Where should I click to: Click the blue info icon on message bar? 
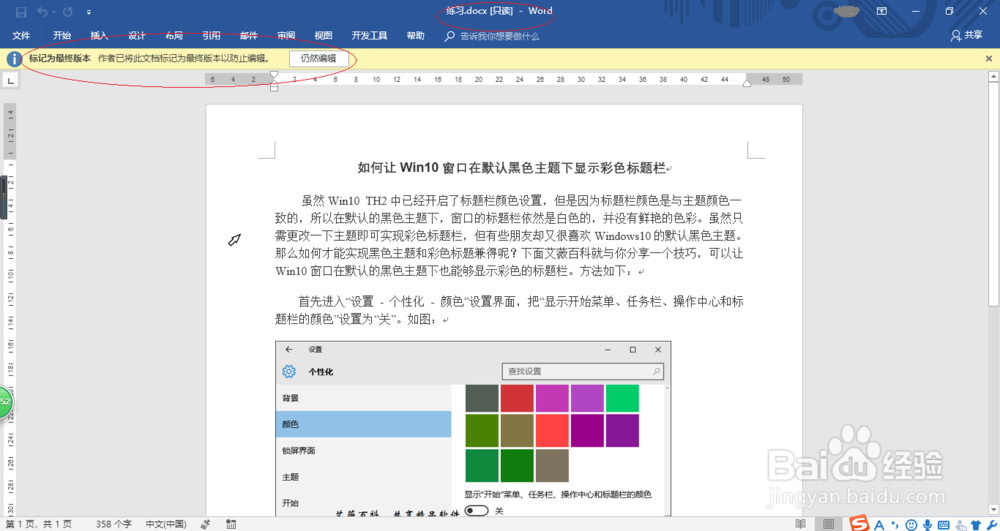click(x=13, y=59)
